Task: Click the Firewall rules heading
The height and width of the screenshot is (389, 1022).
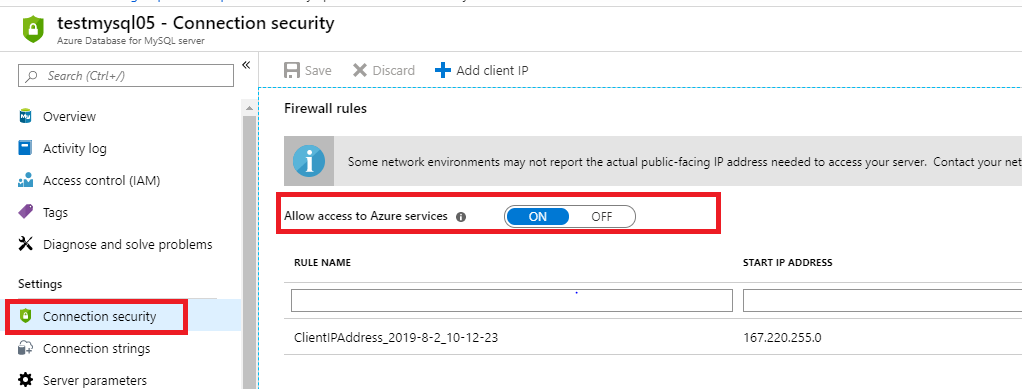Action: [325, 108]
